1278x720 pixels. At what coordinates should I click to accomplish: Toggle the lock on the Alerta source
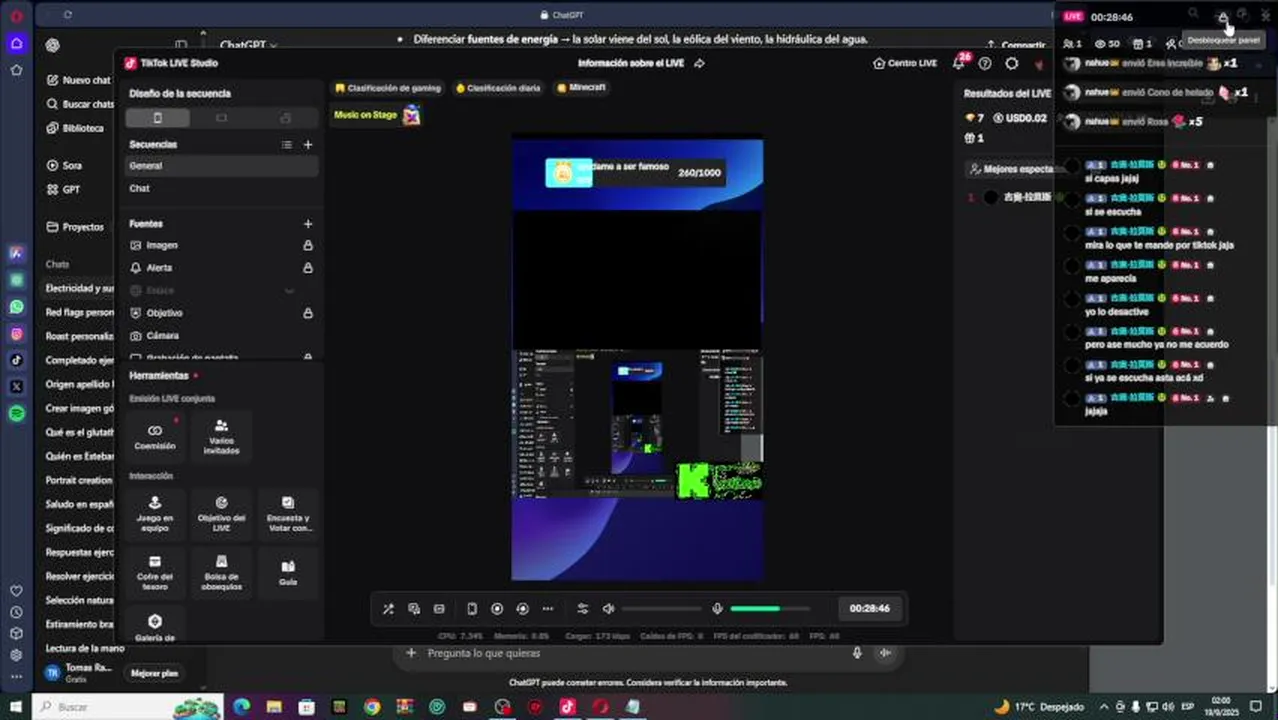(x=308, y=268)
